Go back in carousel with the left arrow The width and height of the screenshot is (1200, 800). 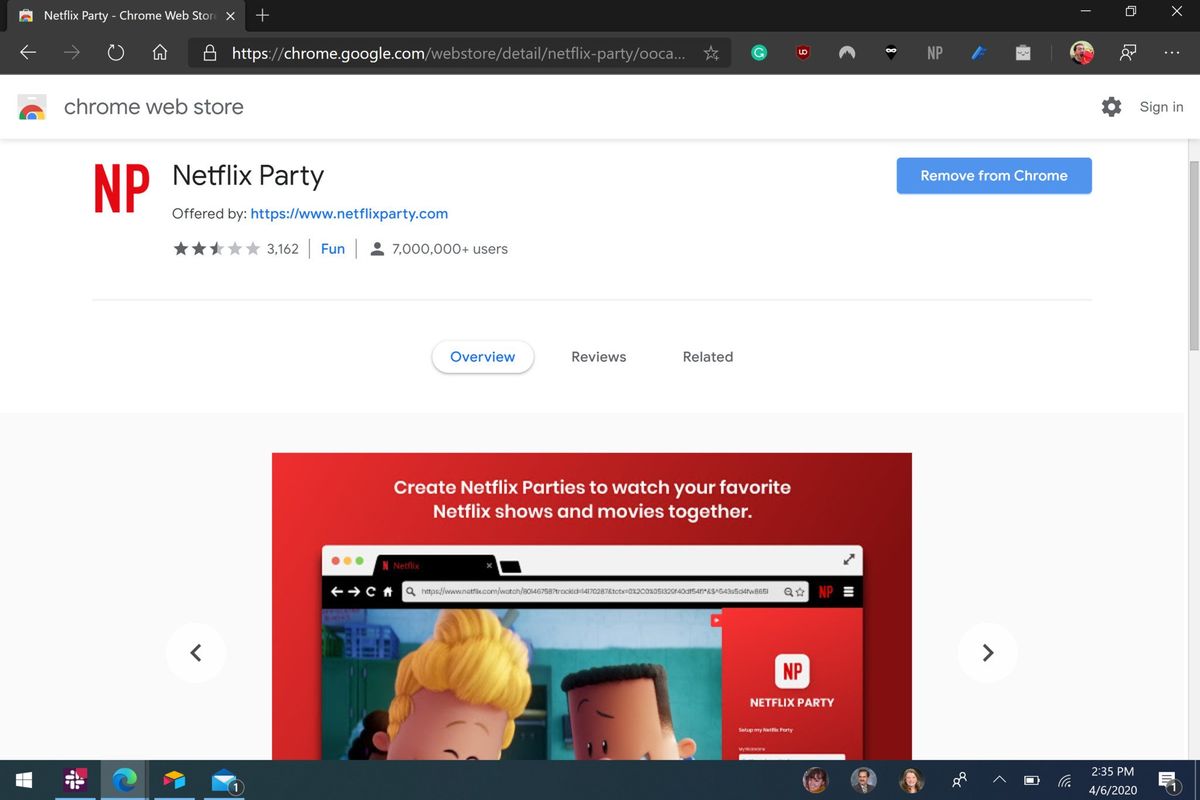pos(196,652)
